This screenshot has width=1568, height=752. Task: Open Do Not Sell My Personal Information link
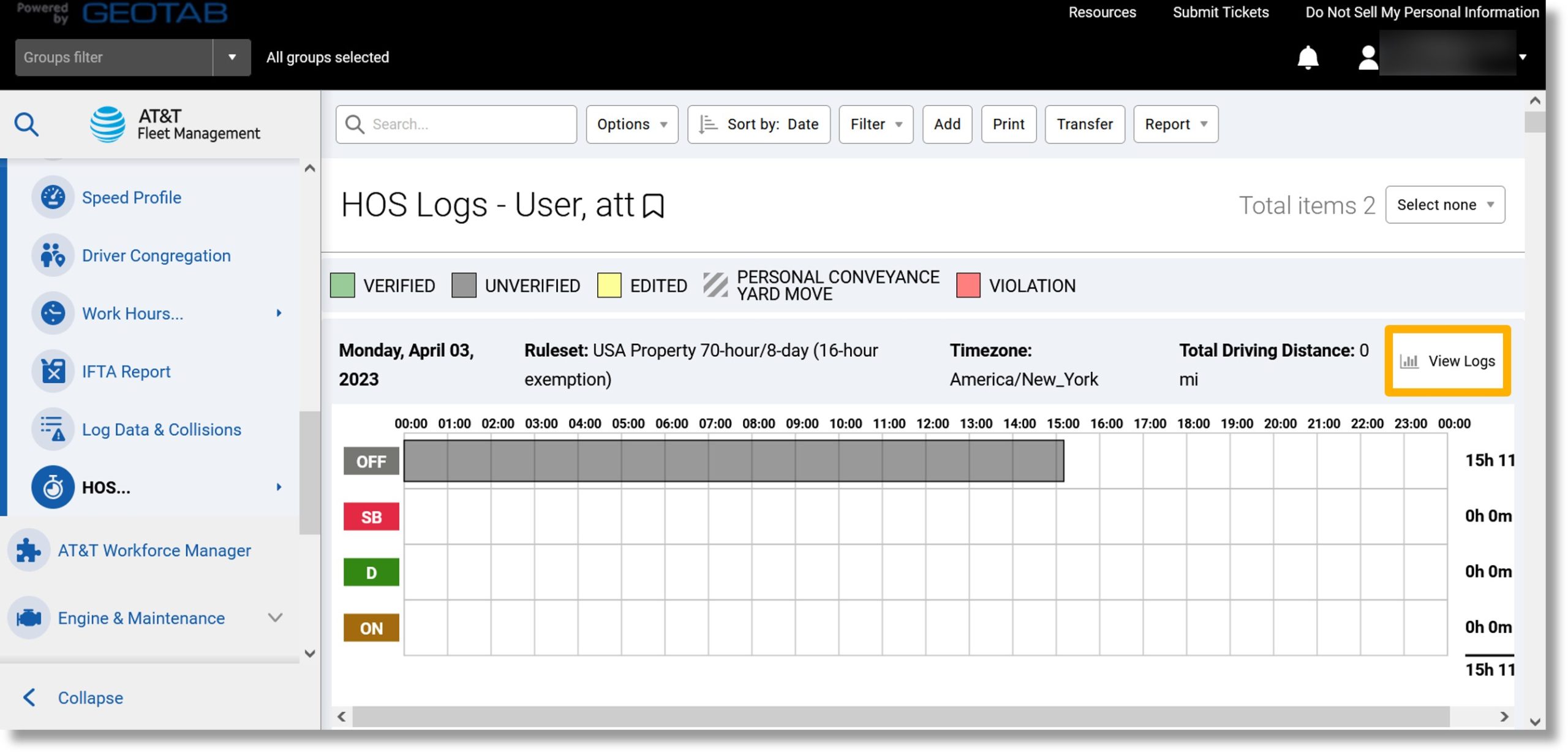1422,12
